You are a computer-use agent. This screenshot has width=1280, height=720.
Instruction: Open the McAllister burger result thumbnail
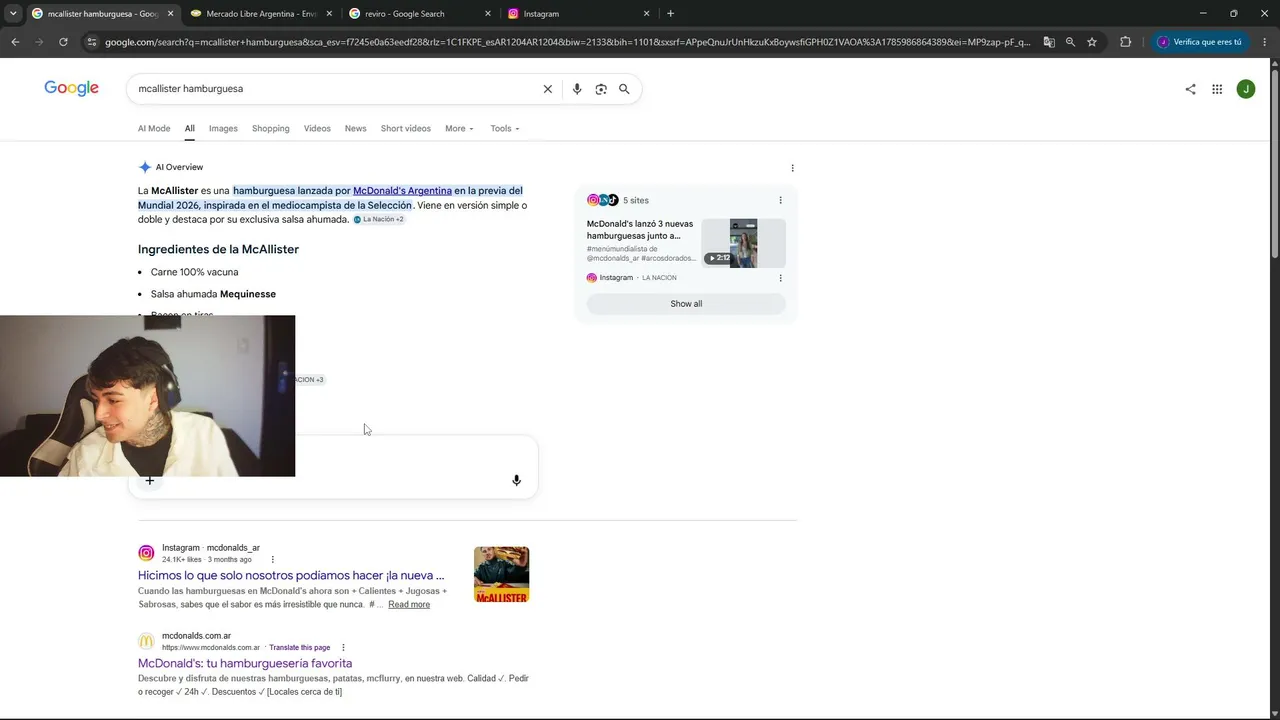click(x=501, y=575)
